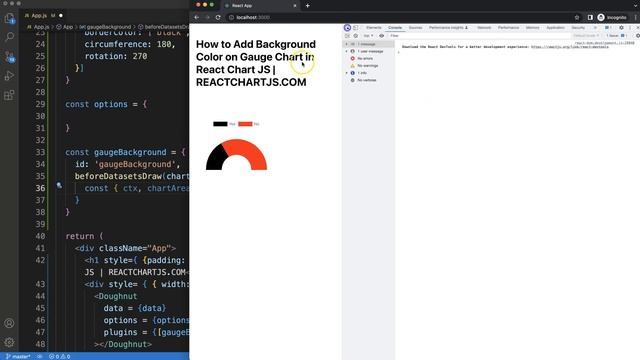
Task: Switch to the Console tab in DevTools
Action: coord(395,28)
